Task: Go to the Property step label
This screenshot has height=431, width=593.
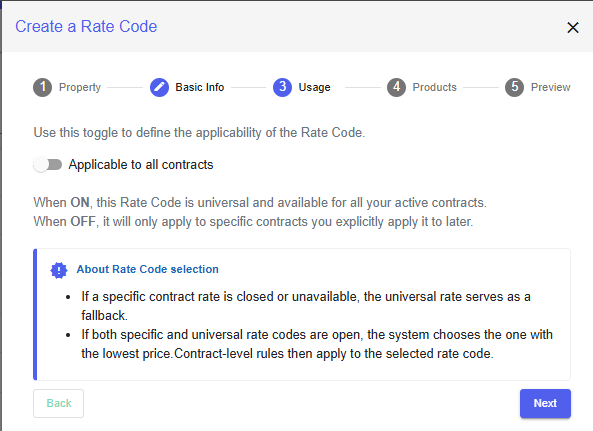Action: point(80,87)
